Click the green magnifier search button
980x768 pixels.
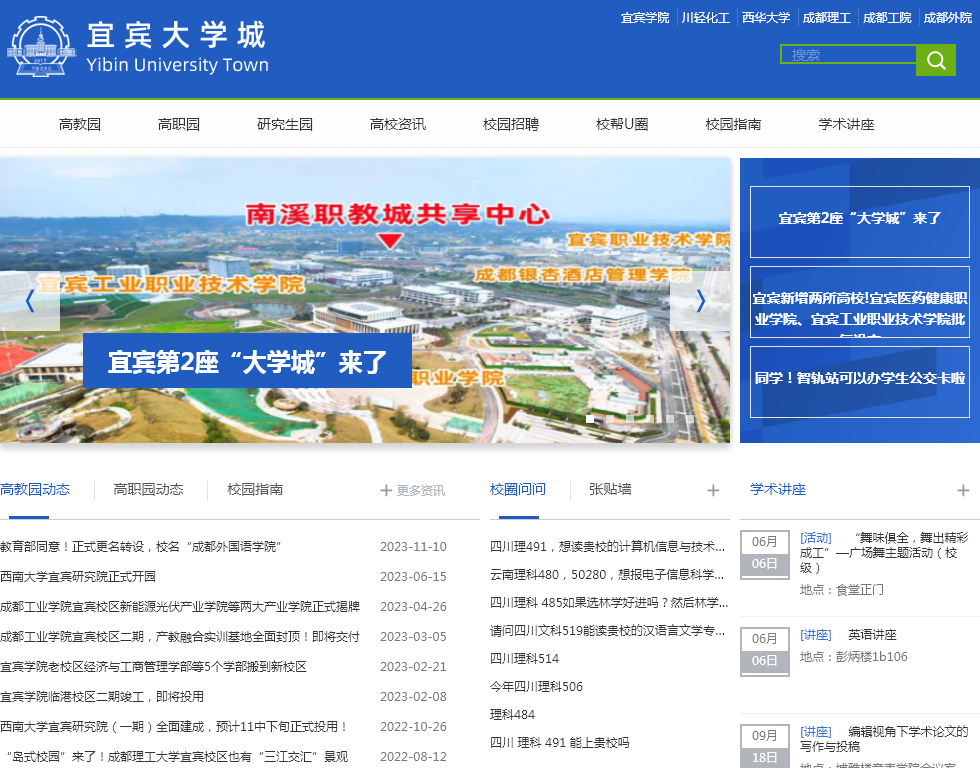[x=936, y=60]
